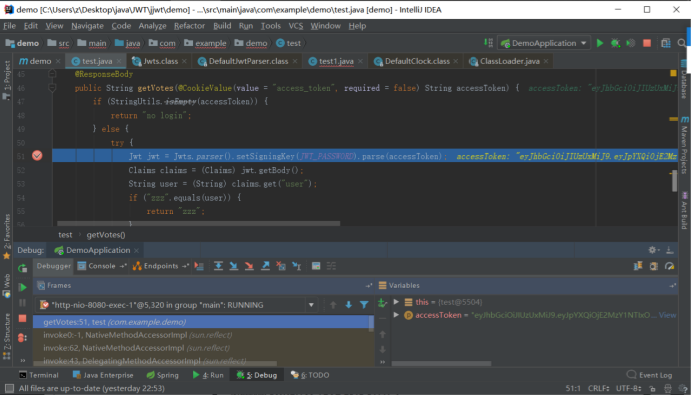Click the Build project icon beside run configuration
Image resolution: width=691 pixels, height=395 pixels.
[x=488, y=42]
